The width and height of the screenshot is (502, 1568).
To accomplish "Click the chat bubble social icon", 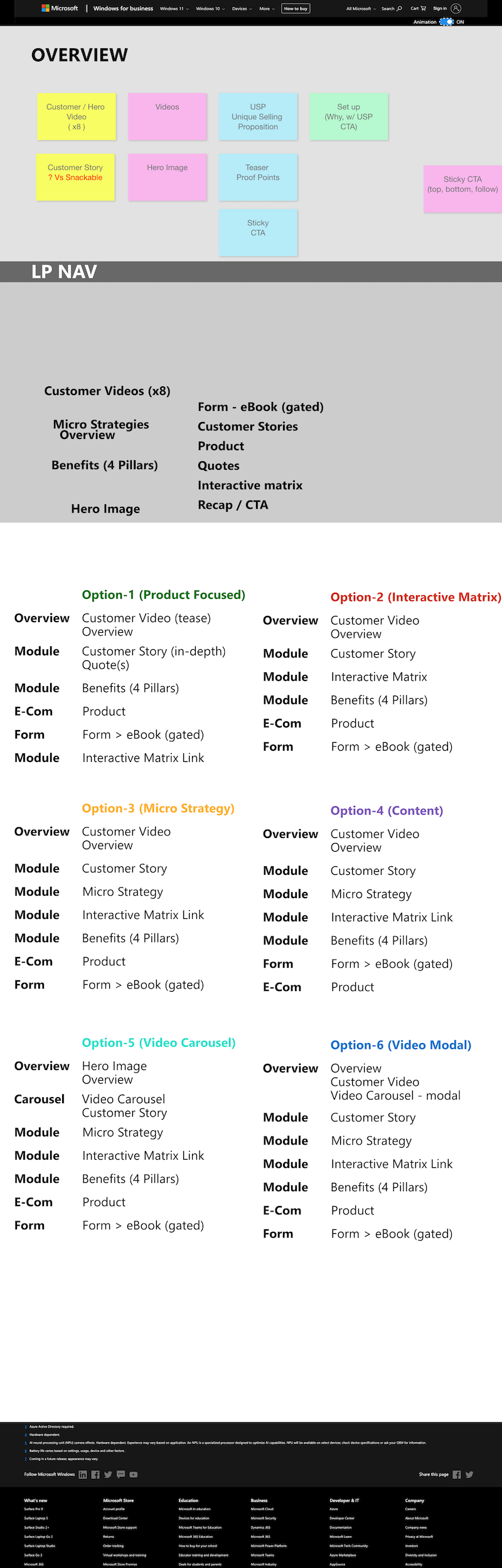I will pyautogui.click(x=120, y=1475).
